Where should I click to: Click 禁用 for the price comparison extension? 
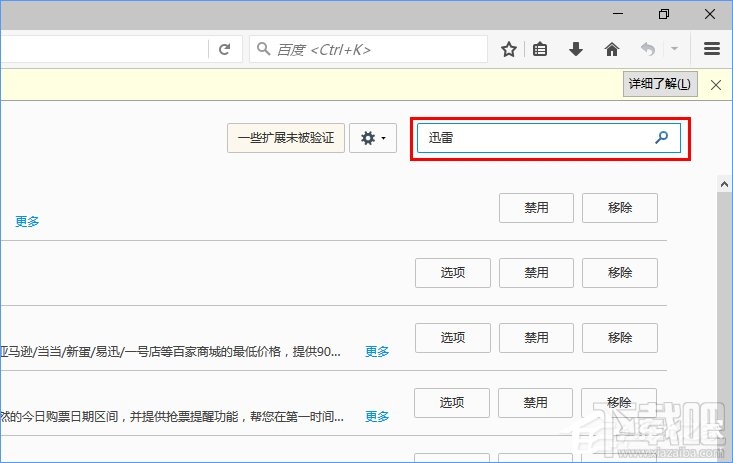(536, 338)
